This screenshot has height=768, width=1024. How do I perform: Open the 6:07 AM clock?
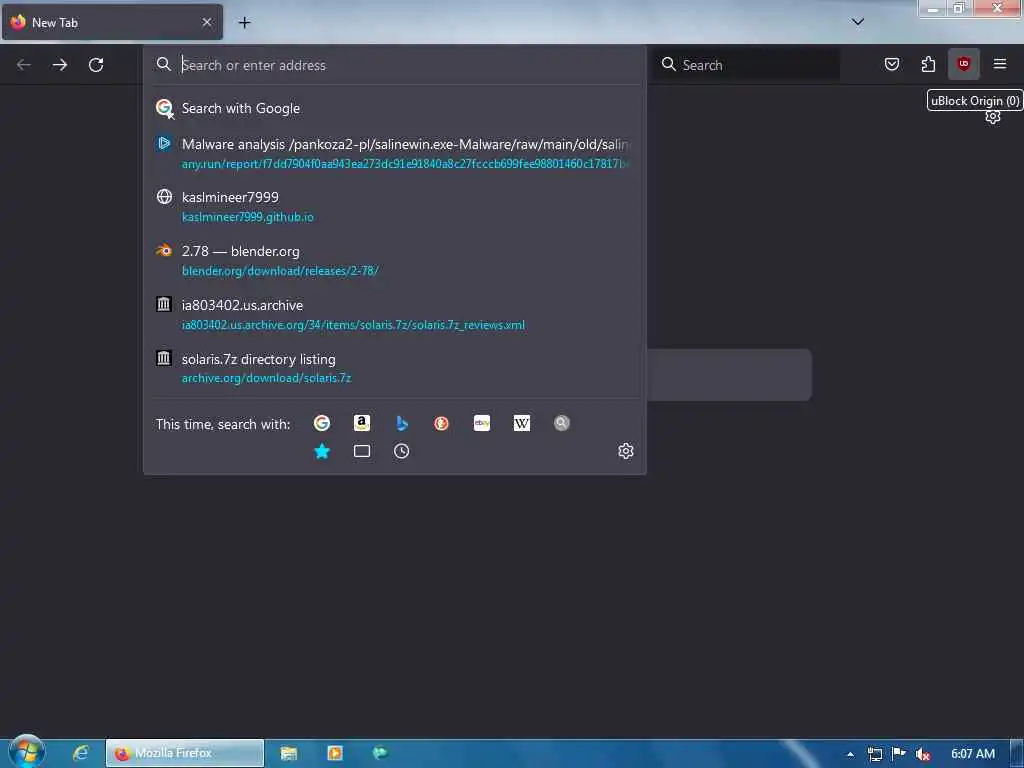tap(972, 754)
